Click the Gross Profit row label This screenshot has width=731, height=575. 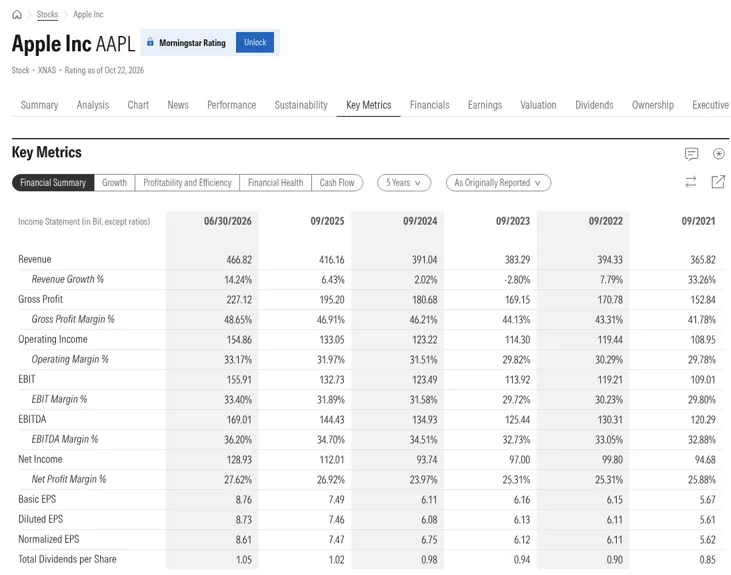(41, 299)
